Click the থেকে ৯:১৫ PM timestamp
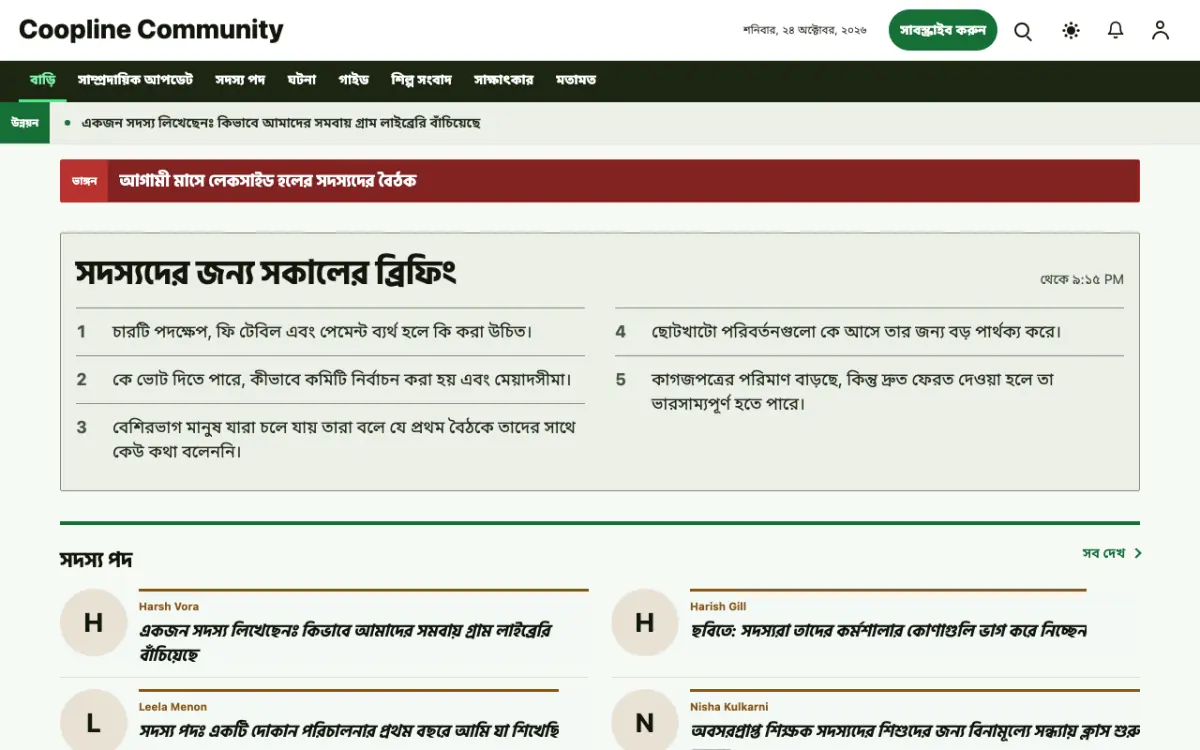 click(x=1082, y=280)
